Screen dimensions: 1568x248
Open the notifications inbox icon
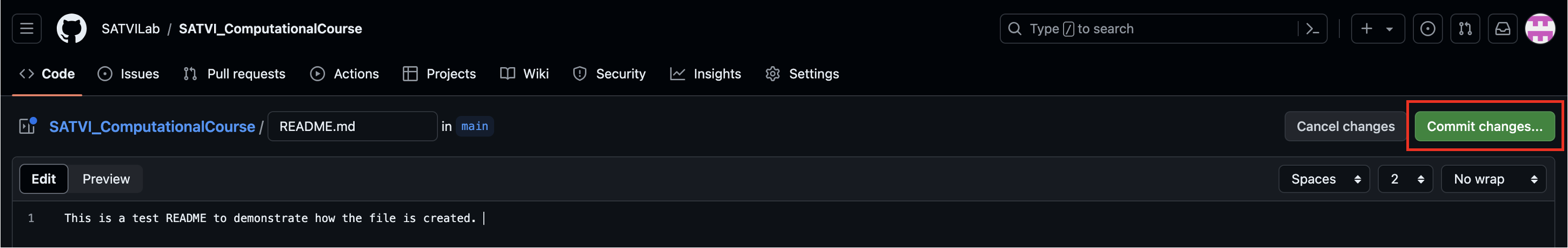point(1502,29)
